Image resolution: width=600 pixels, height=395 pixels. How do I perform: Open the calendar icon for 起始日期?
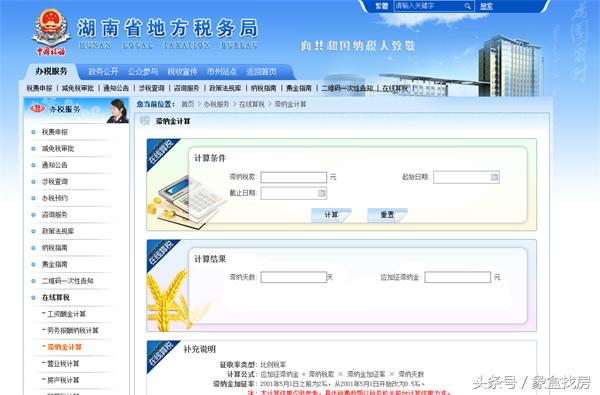point(494,177)
